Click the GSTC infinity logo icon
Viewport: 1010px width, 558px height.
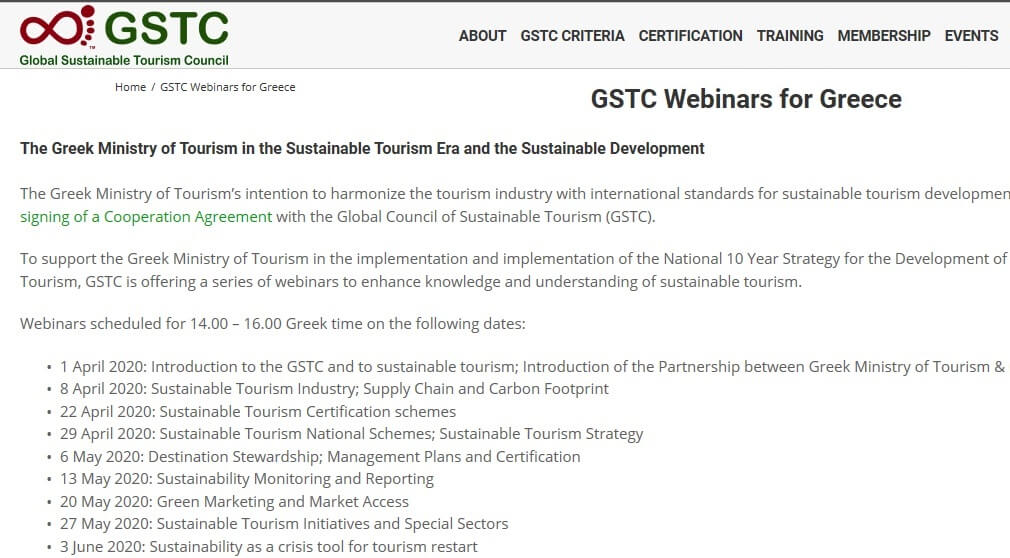click(57, 27)
